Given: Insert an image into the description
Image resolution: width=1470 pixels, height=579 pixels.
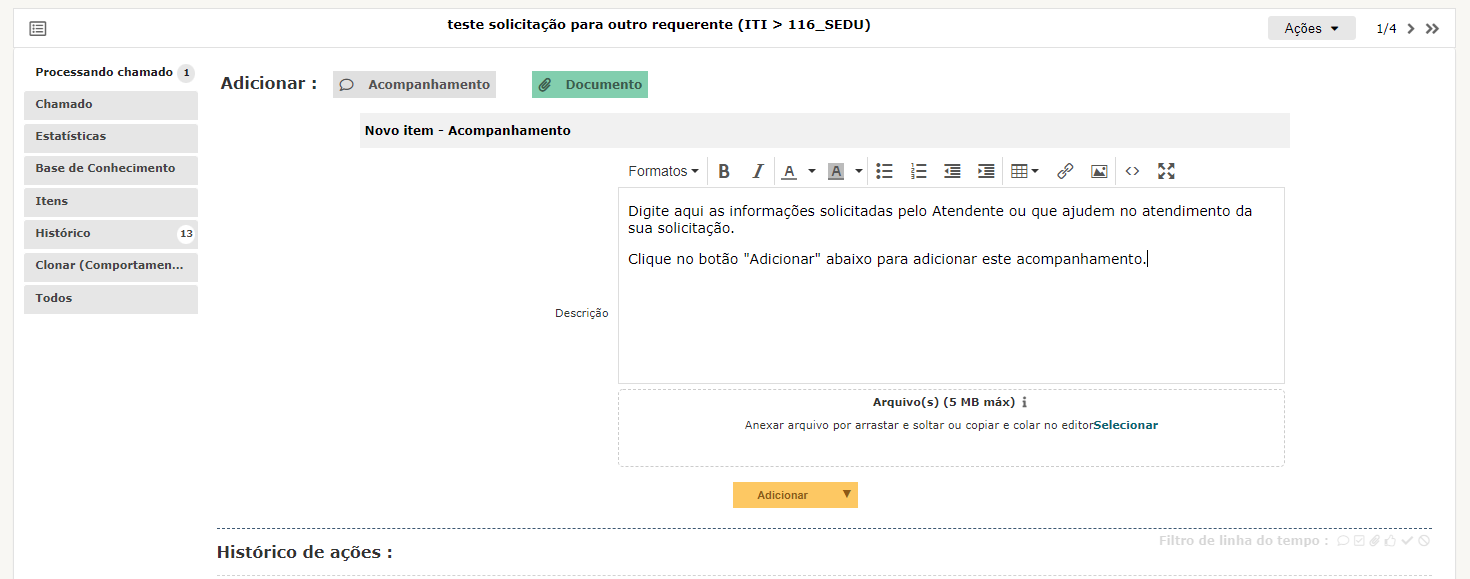Looking at the screenshot, I should [x=1099, y=171].
